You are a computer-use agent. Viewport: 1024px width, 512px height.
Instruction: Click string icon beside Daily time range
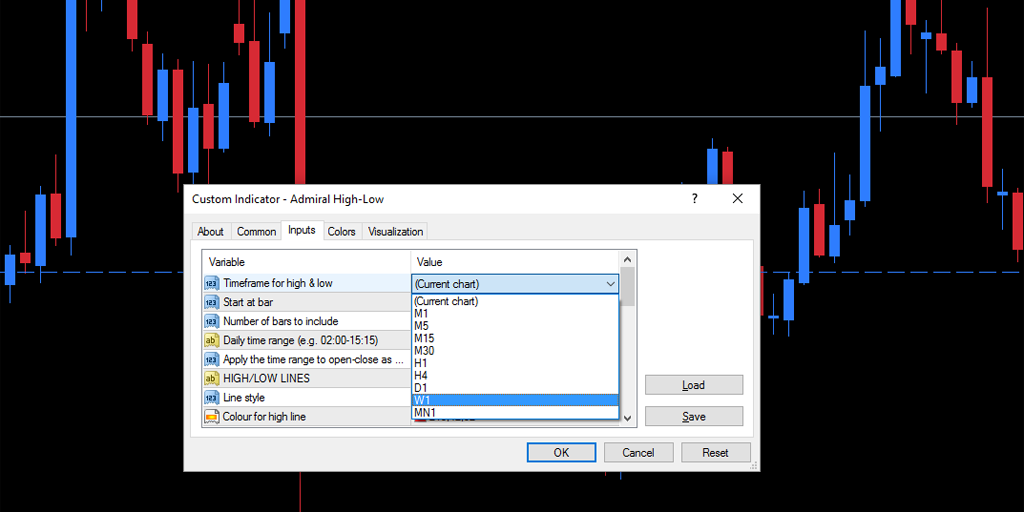(x=212, y=340)
